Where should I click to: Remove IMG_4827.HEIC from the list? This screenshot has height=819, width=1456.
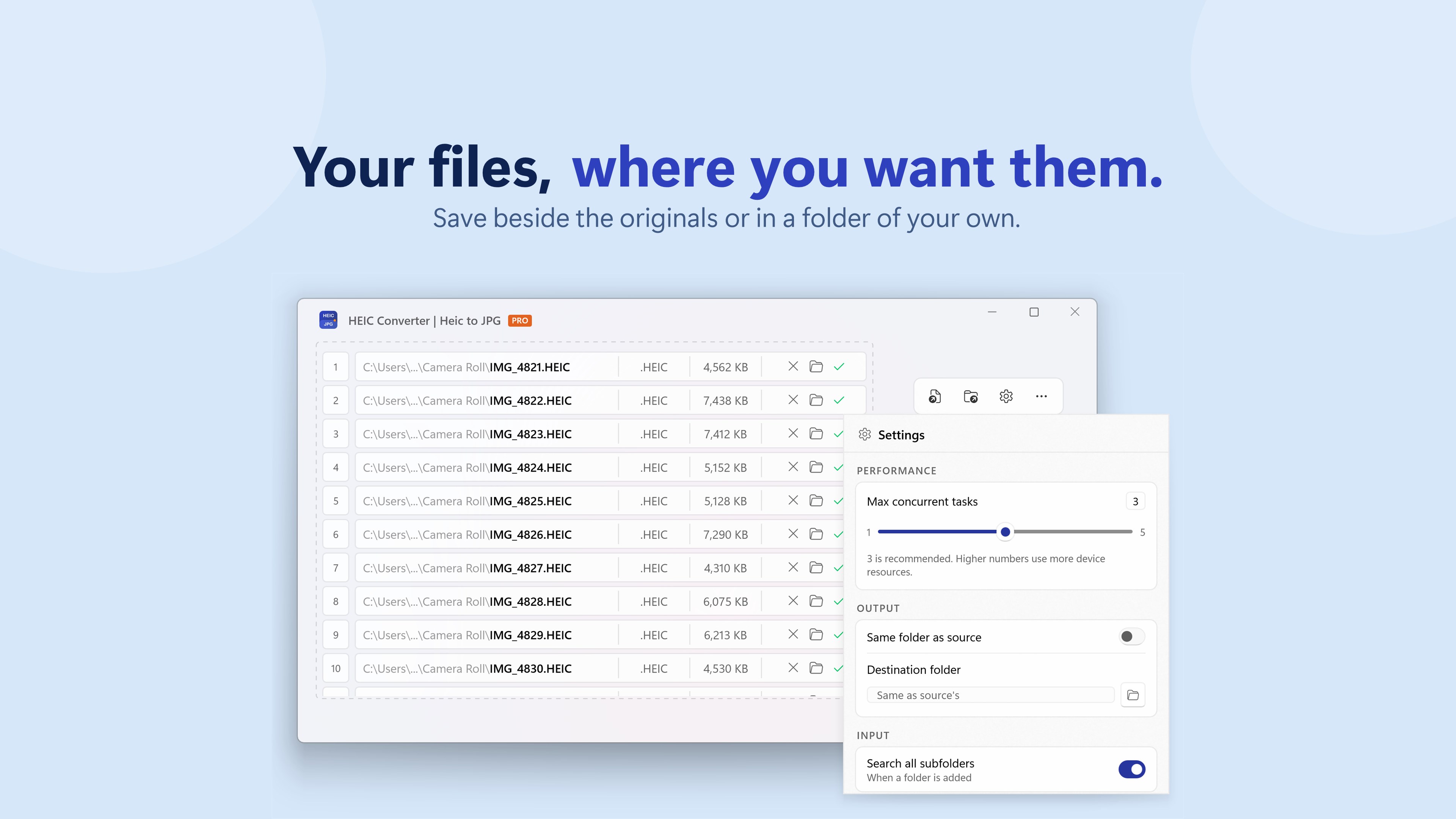pyautogui.click(x=793, y=567)
